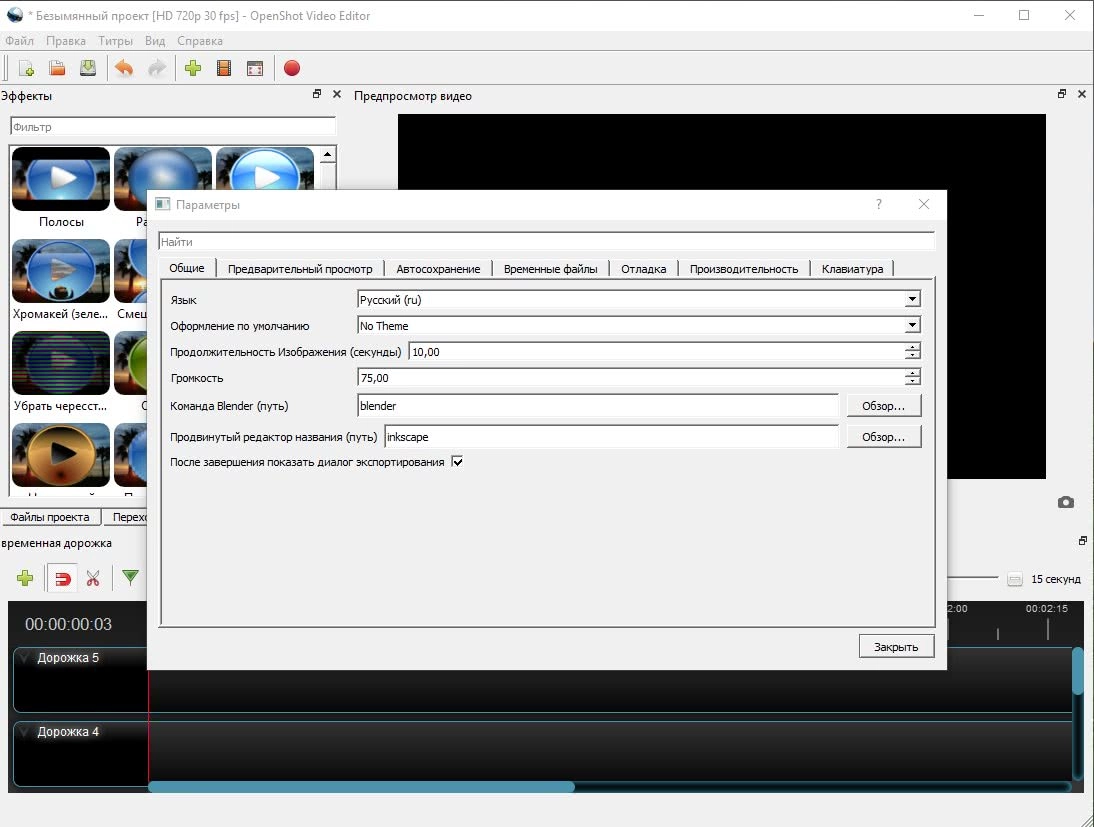Switch to Предварительный просмотр tab
The image size is (1094, 827).
click(300, 269)
